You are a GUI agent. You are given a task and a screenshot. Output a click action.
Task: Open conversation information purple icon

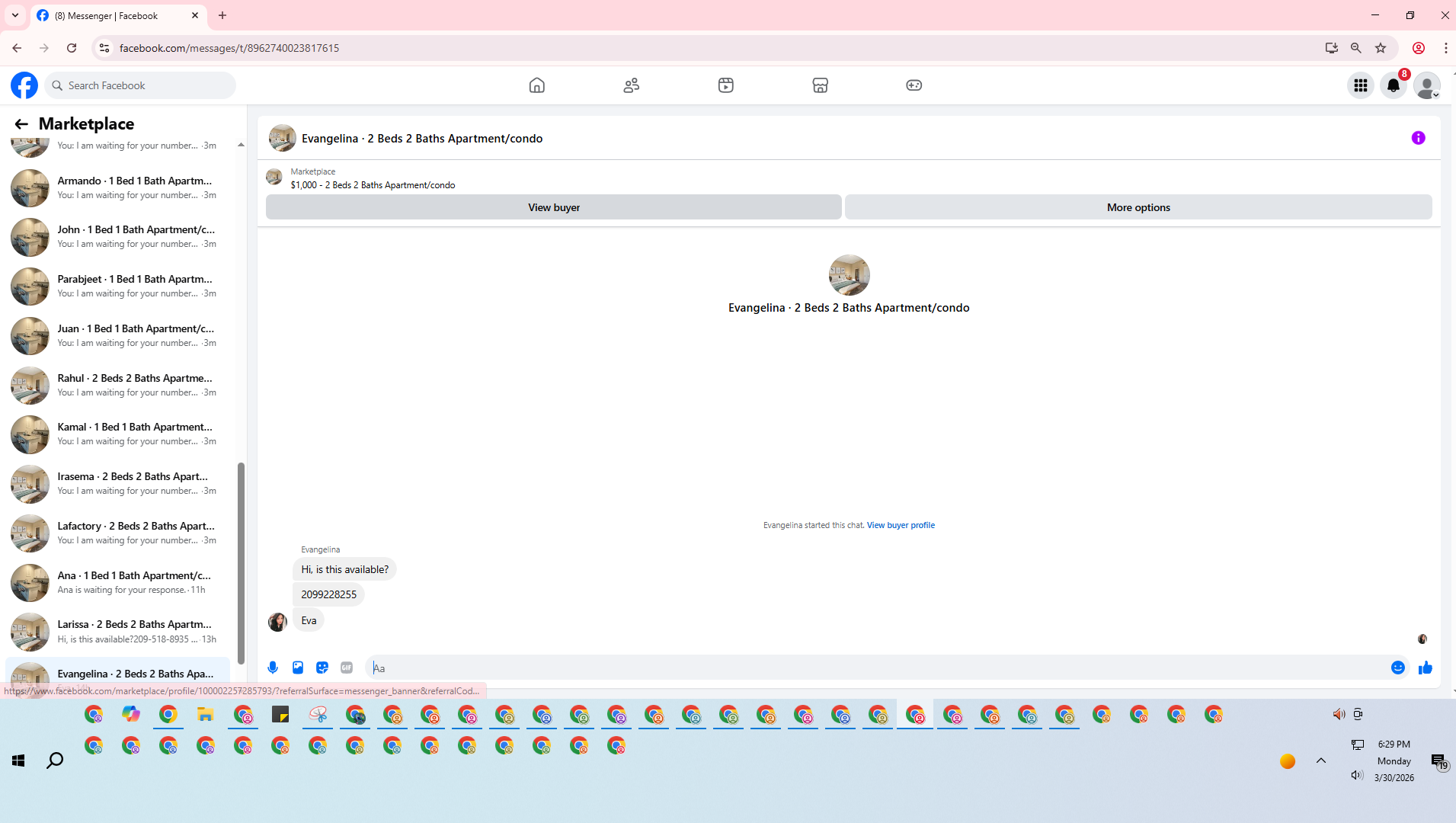[1418, 138]
